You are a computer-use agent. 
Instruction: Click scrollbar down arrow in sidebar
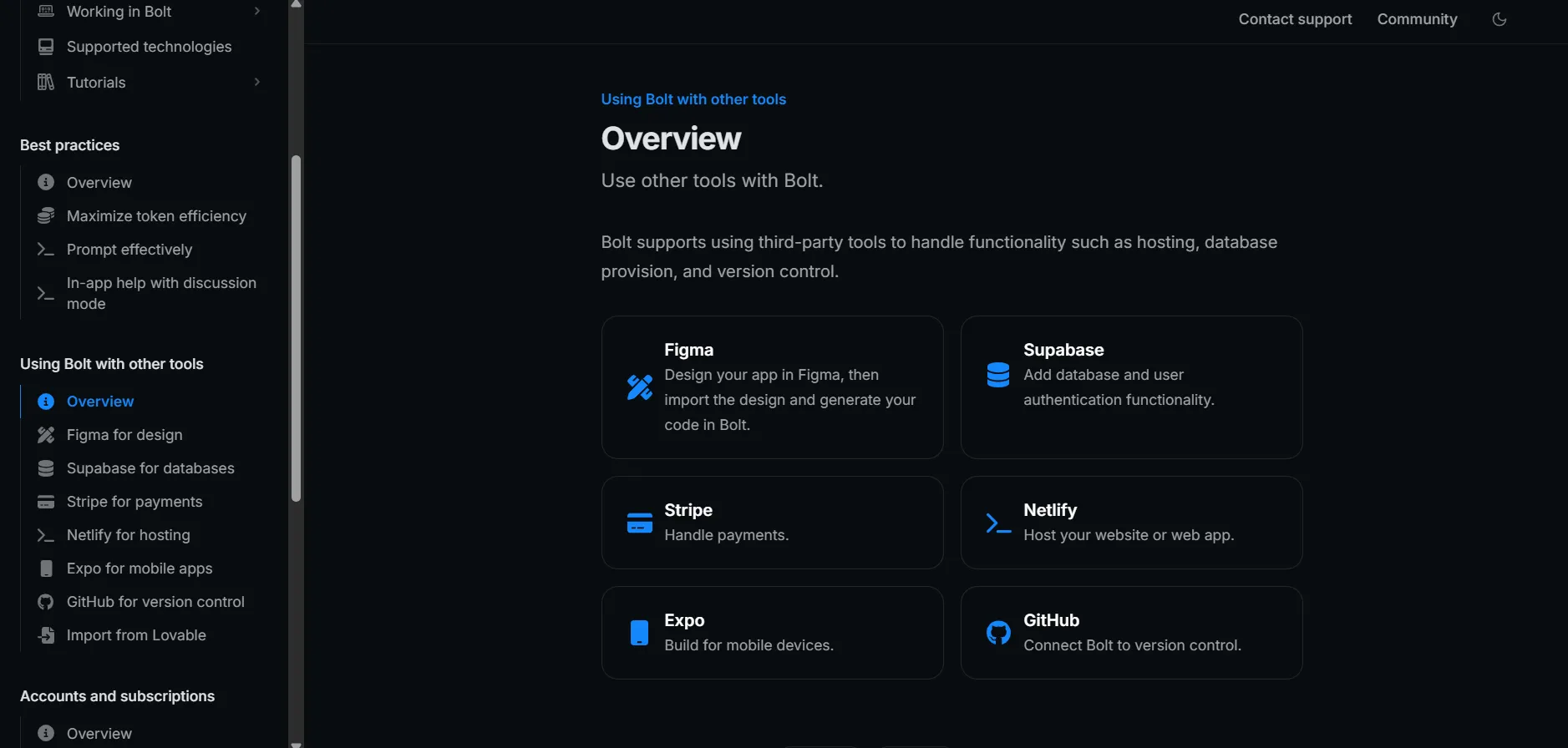click(296, 743)
